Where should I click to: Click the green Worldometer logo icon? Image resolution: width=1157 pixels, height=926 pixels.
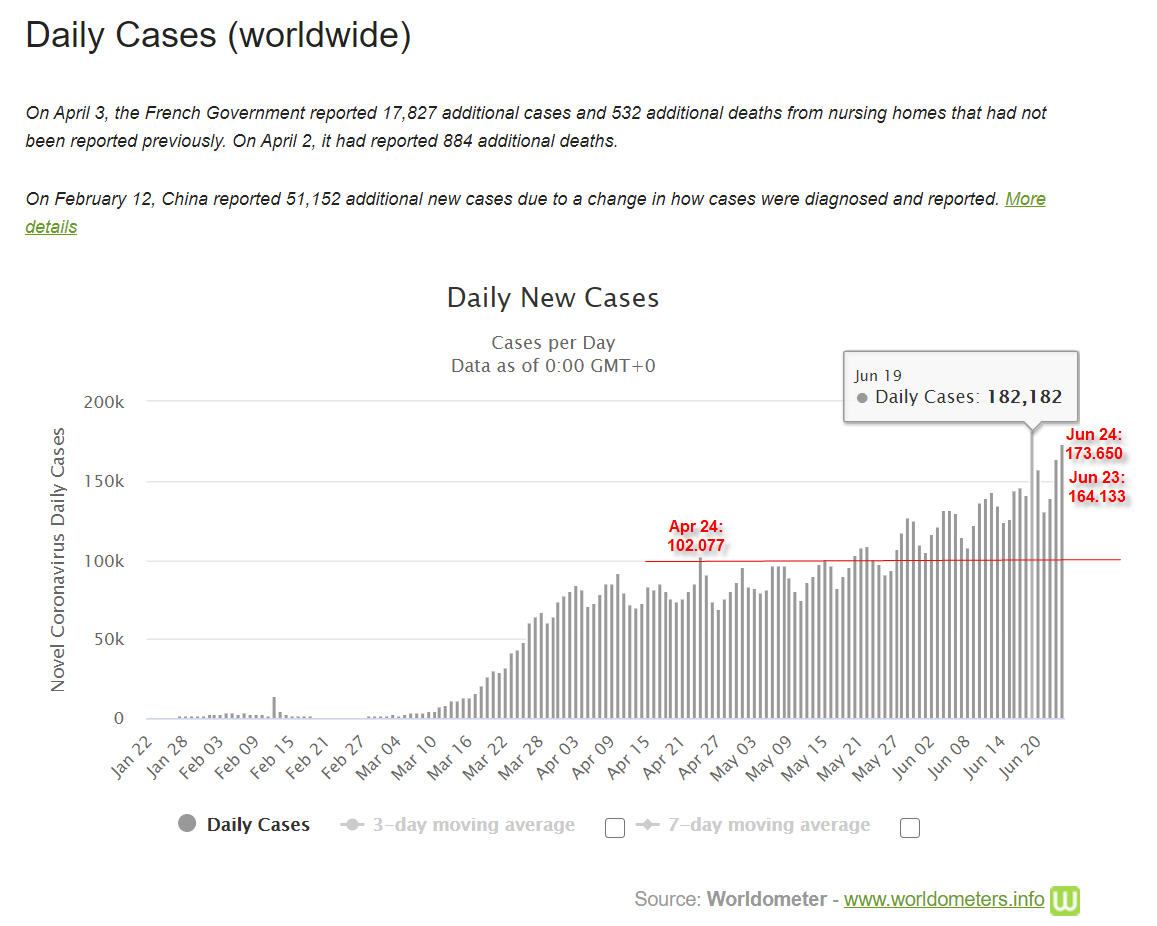pyautogui.click(x=1065, y=900)
